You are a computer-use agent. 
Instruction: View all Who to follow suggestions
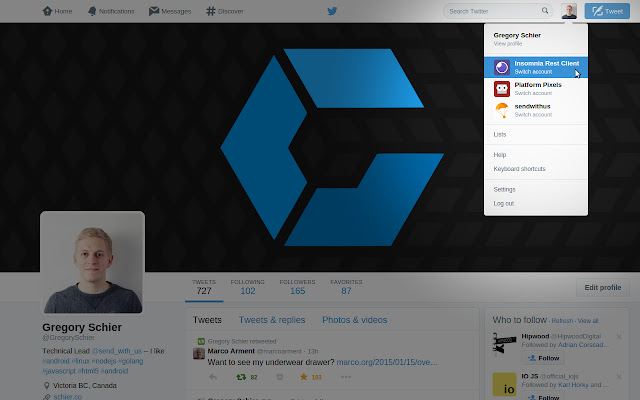pos(588,321)
